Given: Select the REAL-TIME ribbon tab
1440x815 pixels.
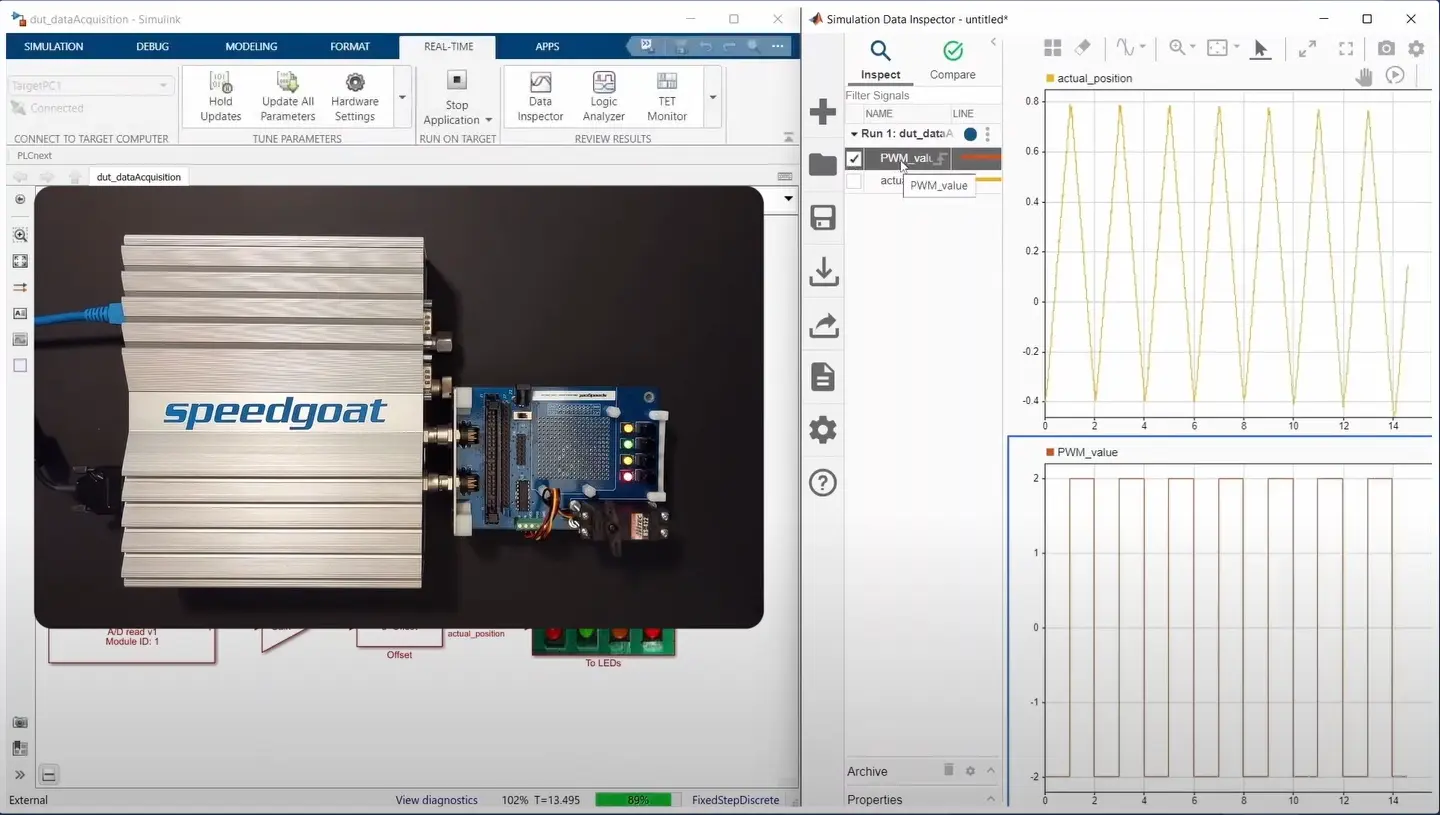Looking at the screenshot, I should 448,46.
